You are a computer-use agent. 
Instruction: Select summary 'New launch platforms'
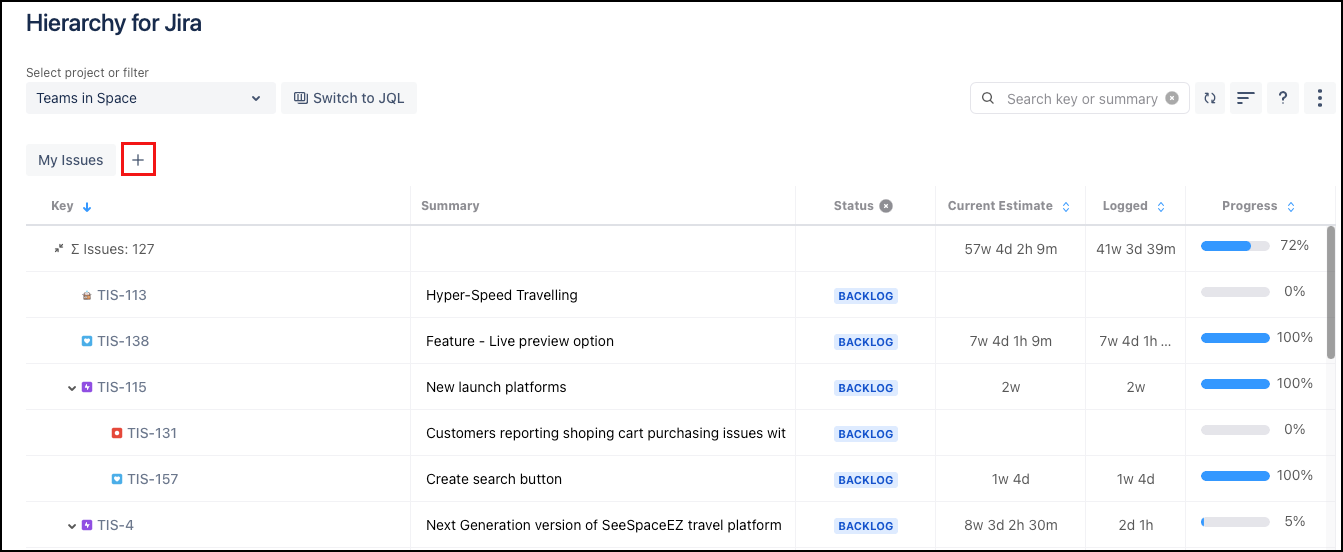[x=496, y=387]
